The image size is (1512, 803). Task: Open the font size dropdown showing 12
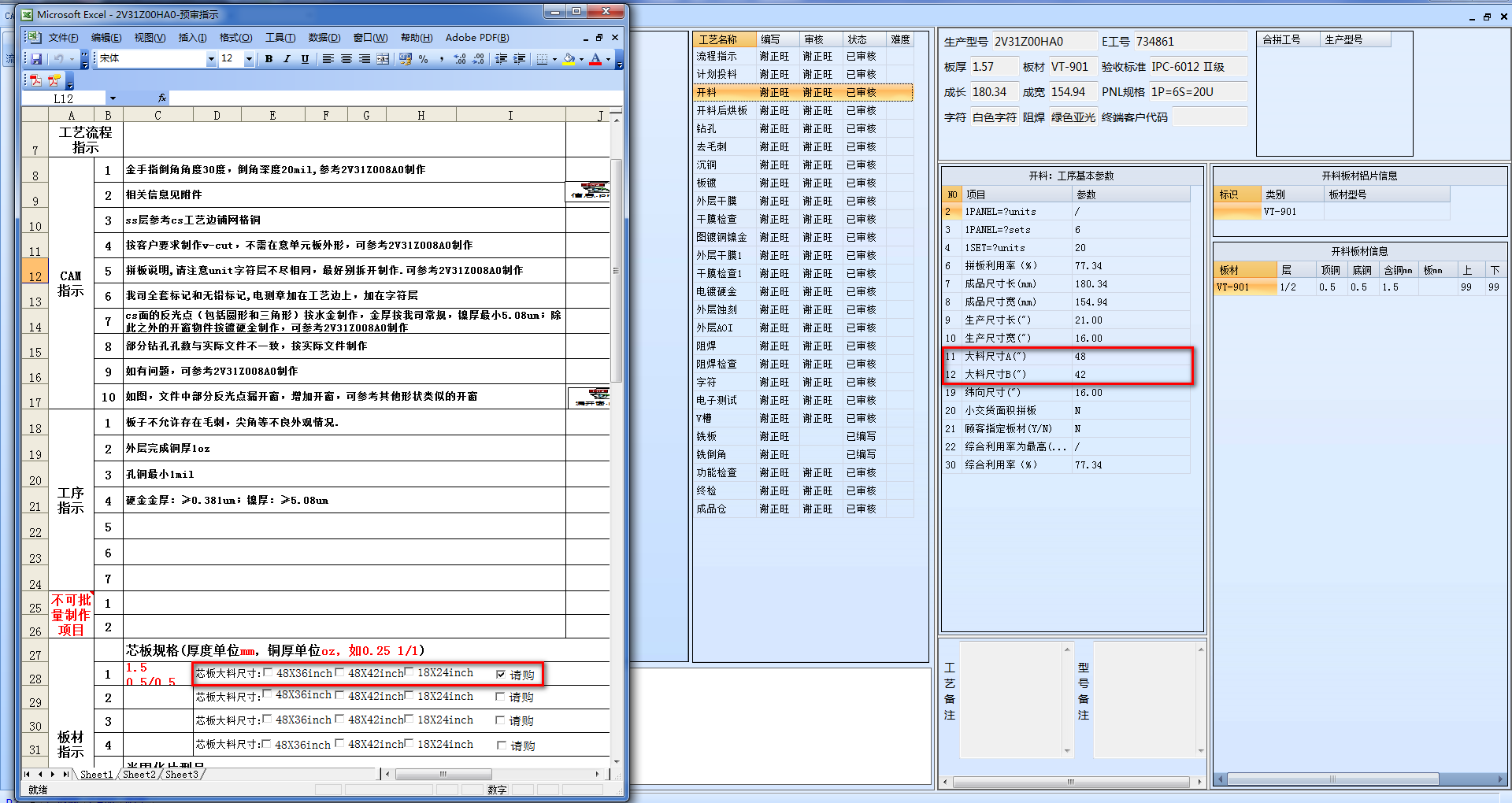pos(249,59)
